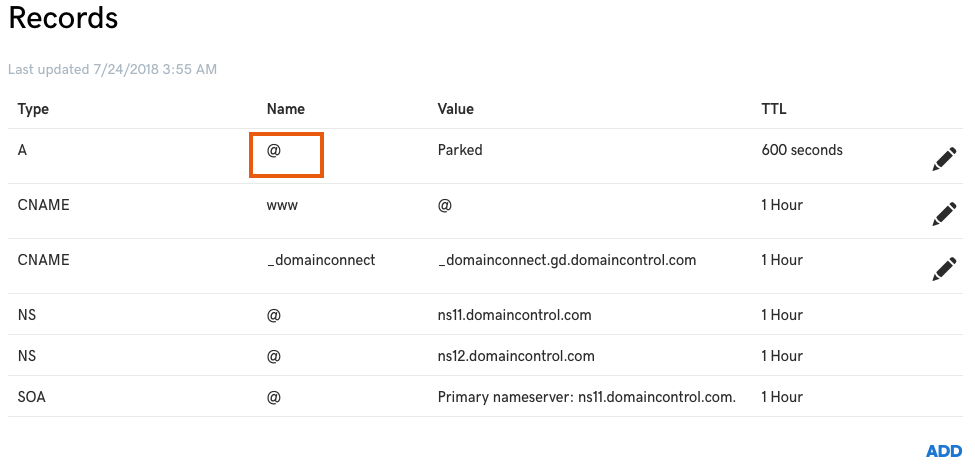The height and width of the screenshot is (475, 975).
Task: Click the Type column header
Action: pos(33,109)
